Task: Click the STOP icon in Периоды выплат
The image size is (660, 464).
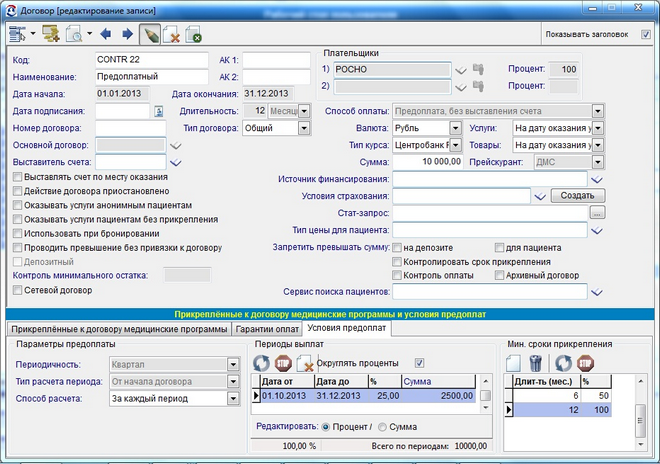Action: click(x=283, y=363)
